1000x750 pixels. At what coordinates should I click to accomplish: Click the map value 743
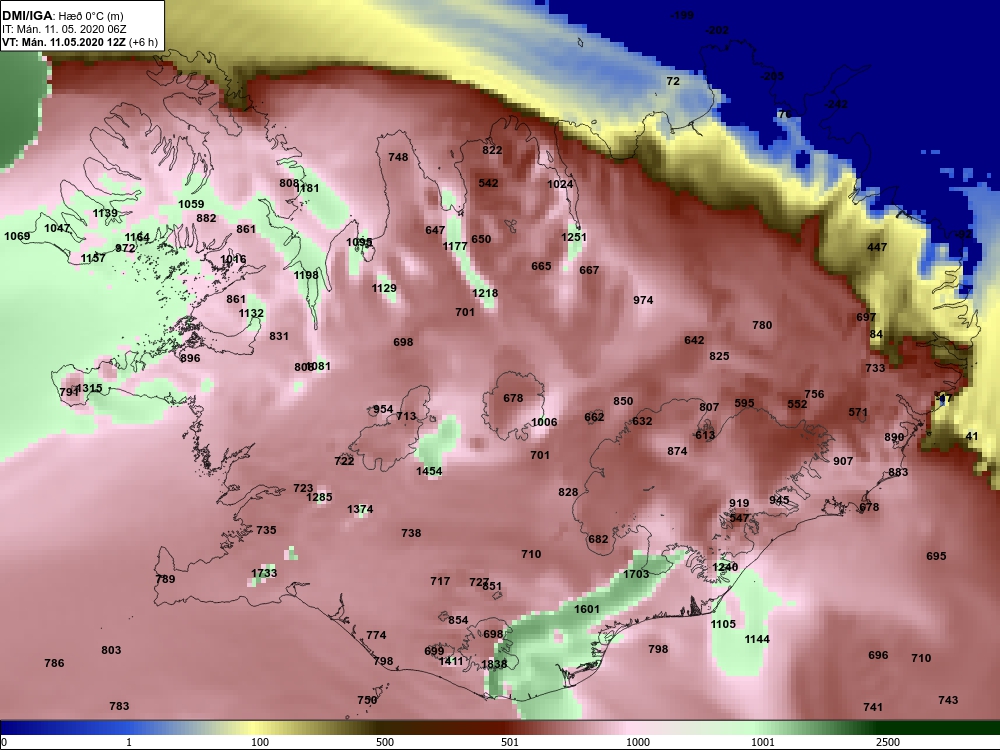pos(948,700)
